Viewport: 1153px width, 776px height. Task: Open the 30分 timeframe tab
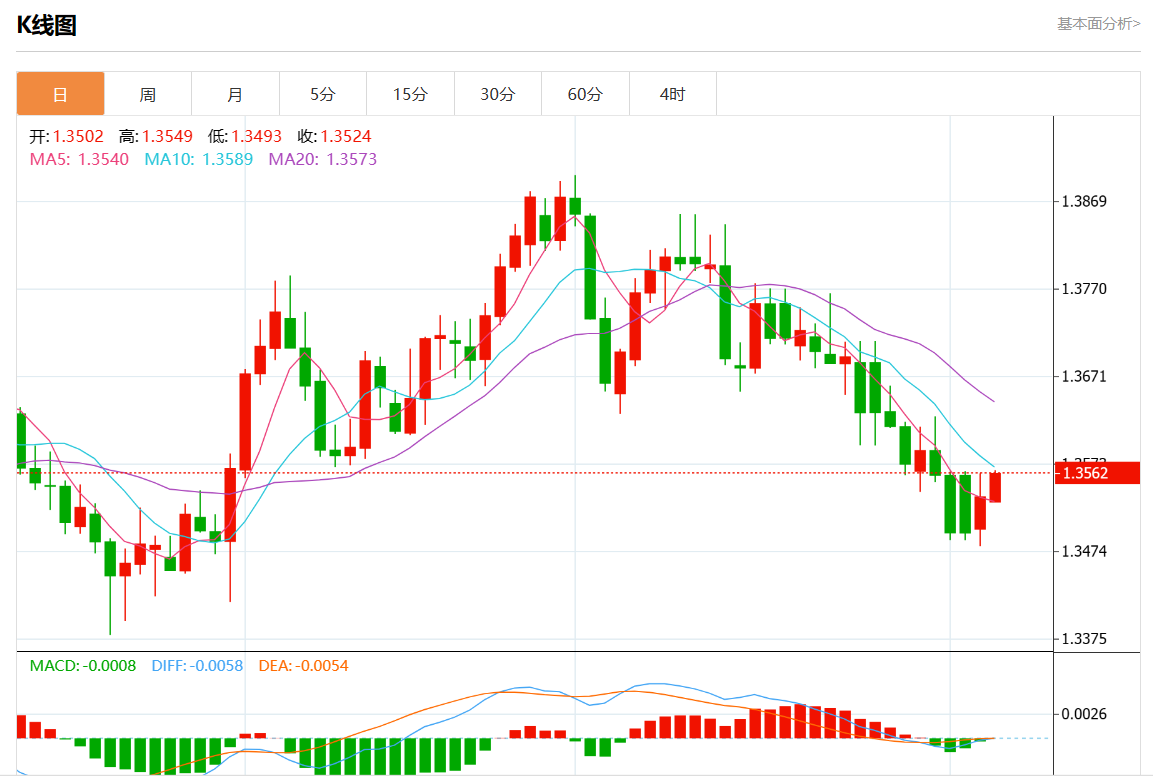tap(498, 94)
